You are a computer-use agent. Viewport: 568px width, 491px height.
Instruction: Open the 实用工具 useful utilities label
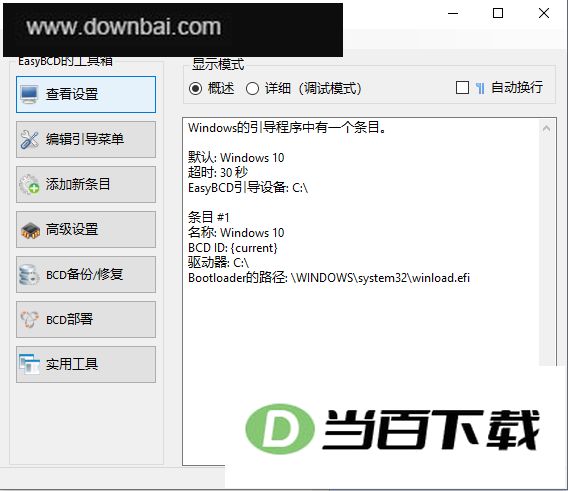pos(72,364)
